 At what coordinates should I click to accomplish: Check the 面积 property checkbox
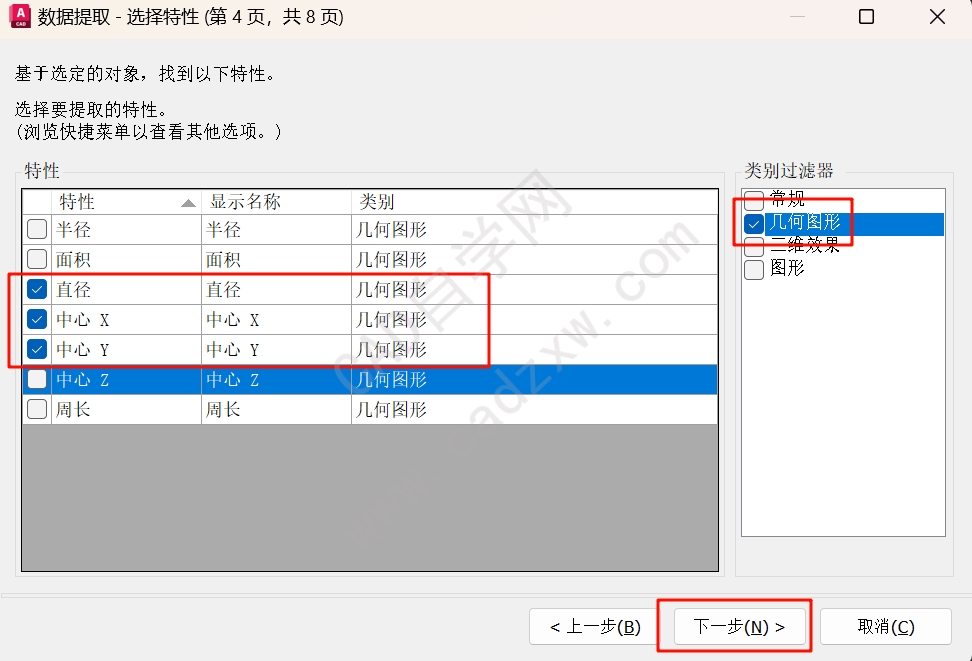(x=37, y=259)
